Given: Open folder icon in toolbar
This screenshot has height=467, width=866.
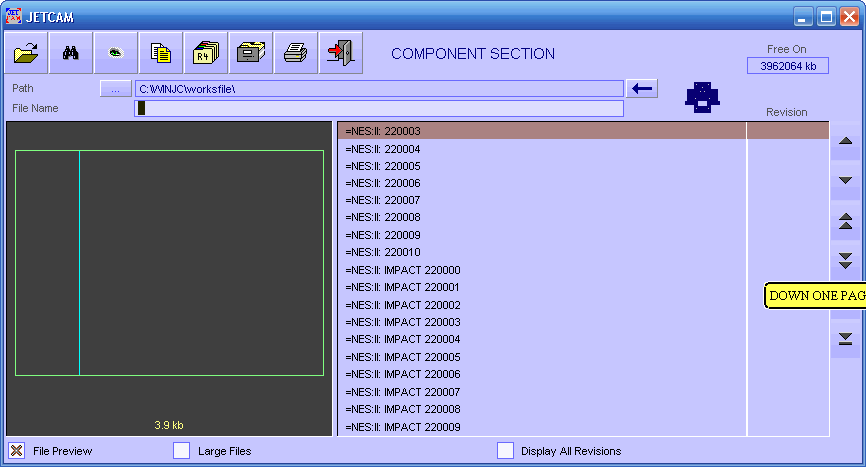Looking at the screenshot, I should coord(26,53).
